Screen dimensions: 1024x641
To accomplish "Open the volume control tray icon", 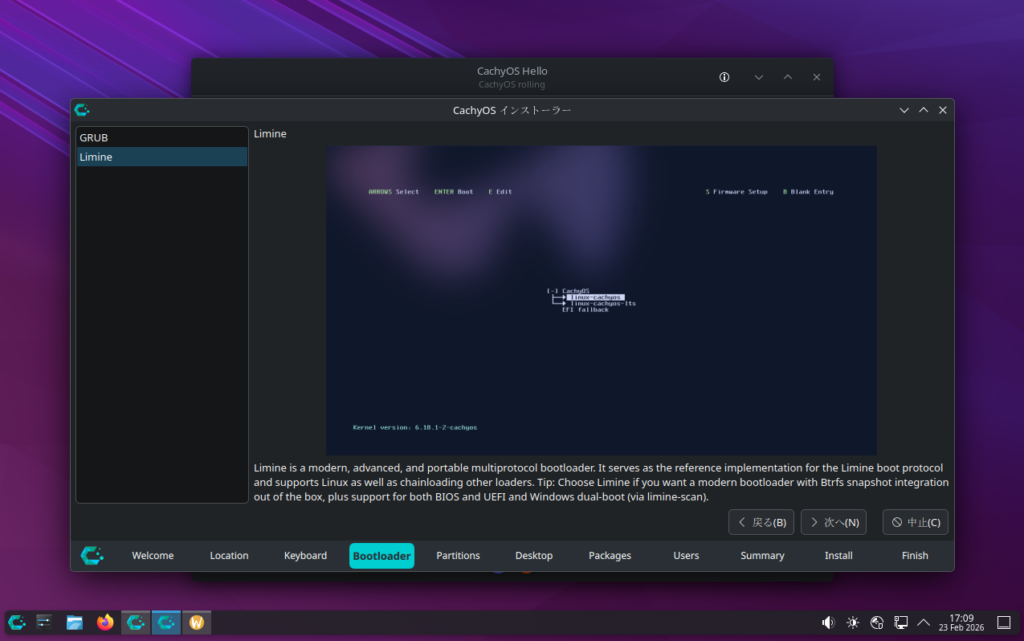I will pos(828,622).
